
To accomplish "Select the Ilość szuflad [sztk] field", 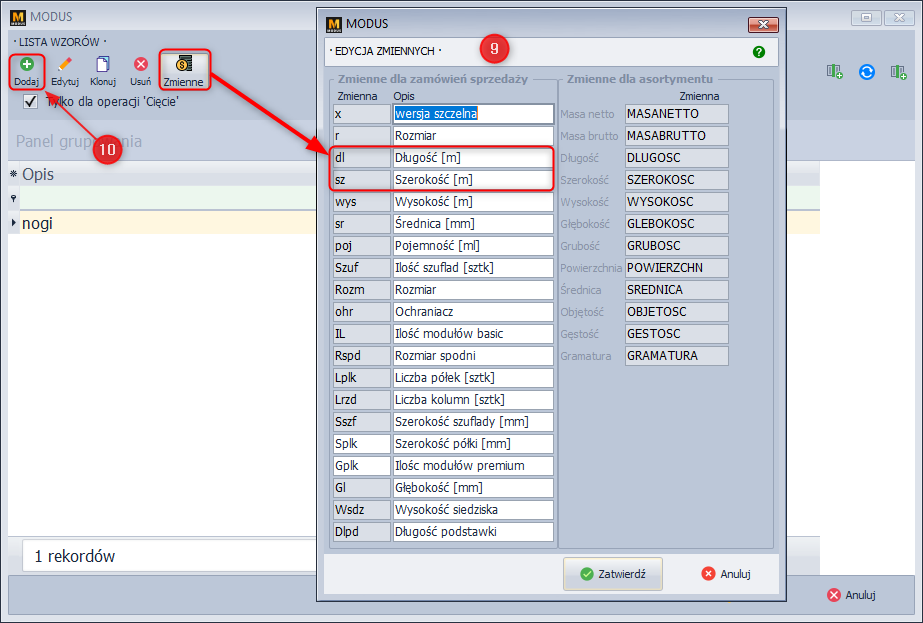I will 472,268.
